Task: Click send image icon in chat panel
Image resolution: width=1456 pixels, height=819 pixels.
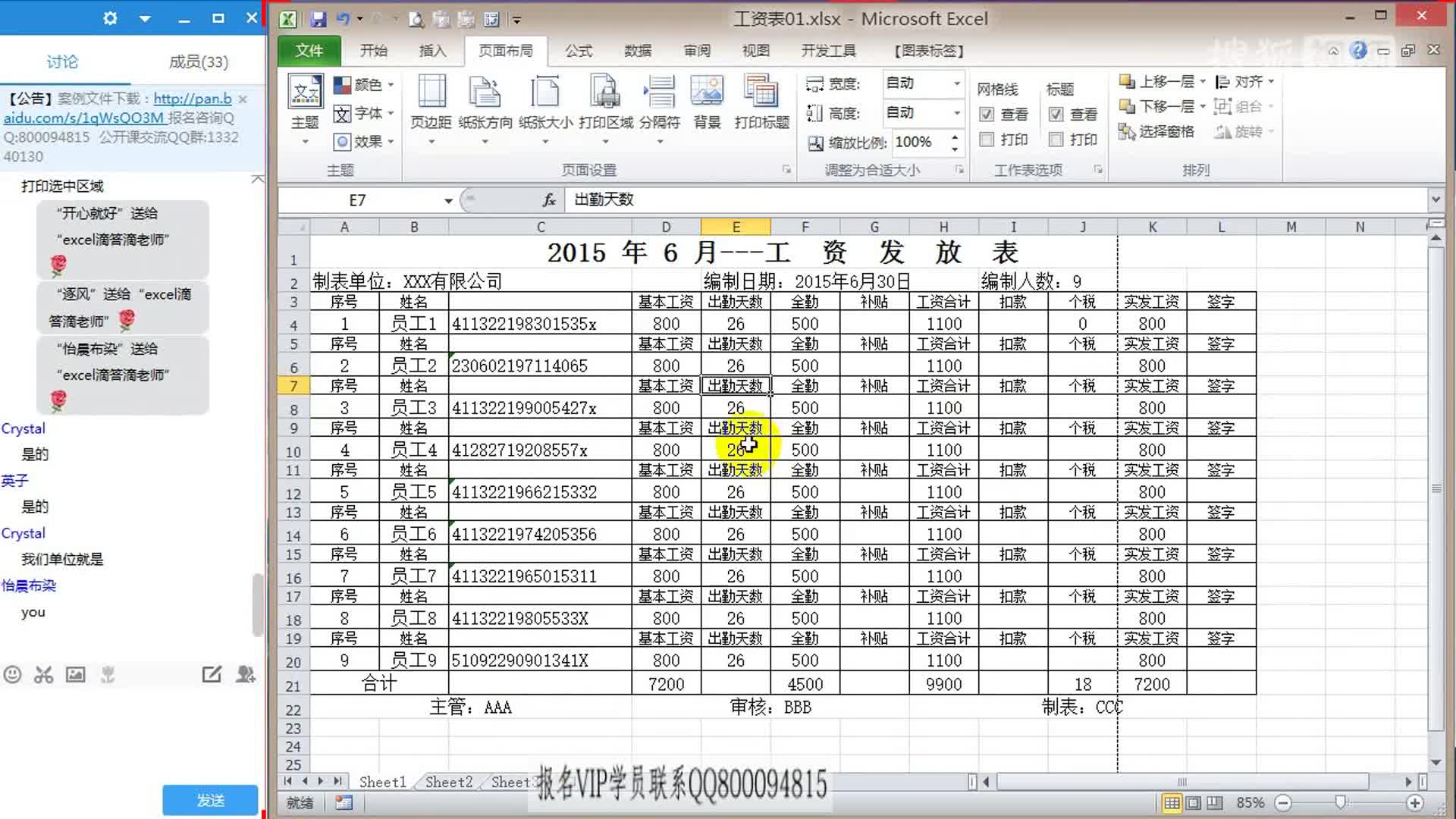Action: [x=76, y=674]
